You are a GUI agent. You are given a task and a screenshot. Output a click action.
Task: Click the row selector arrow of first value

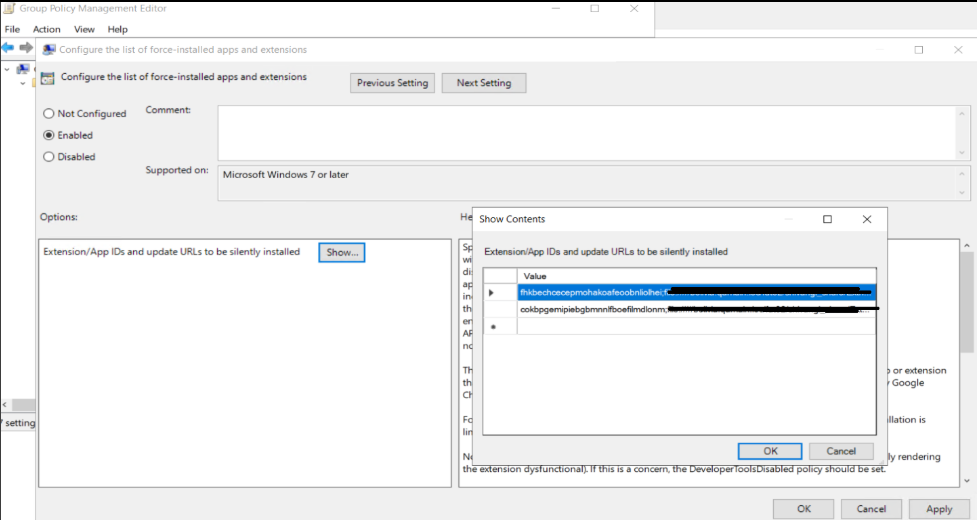pos(492,293)
